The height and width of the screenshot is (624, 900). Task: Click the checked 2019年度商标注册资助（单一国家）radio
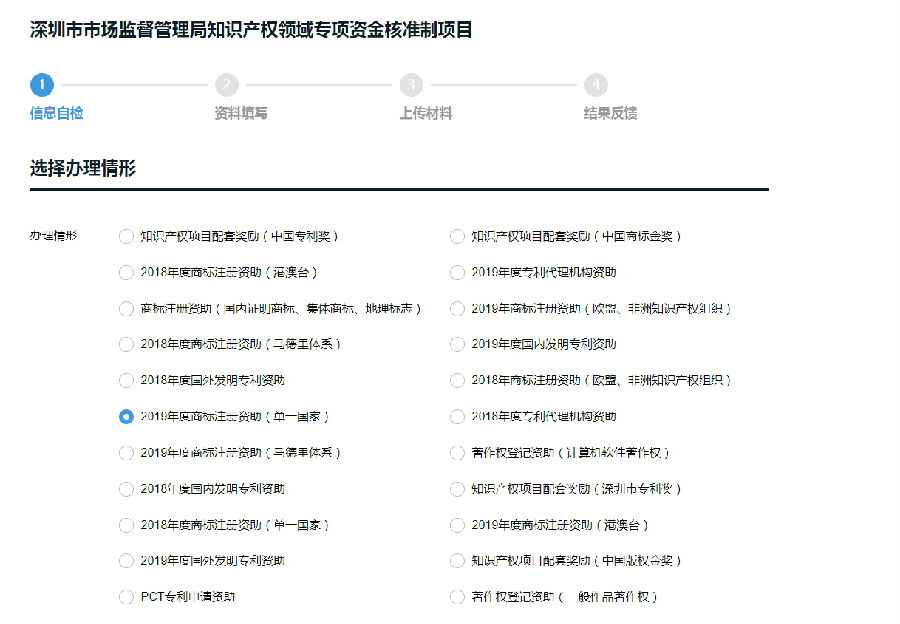126,417
